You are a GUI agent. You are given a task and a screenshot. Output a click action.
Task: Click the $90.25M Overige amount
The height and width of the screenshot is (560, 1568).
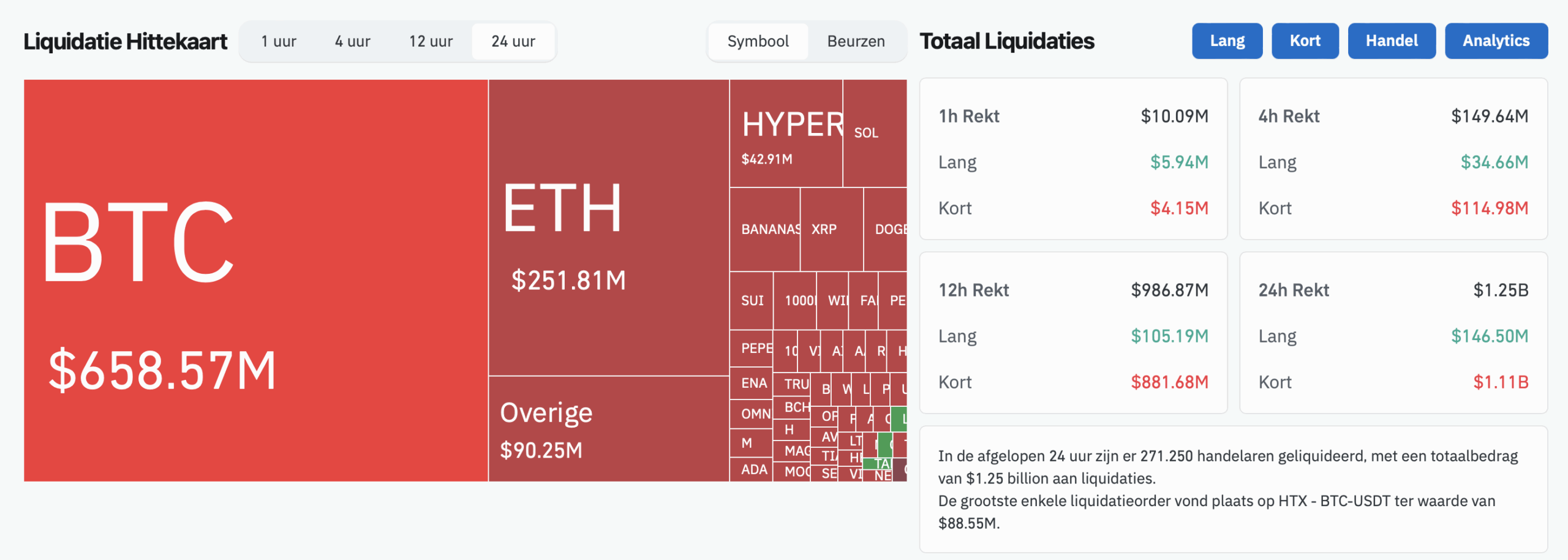click(x=541, y=450)
